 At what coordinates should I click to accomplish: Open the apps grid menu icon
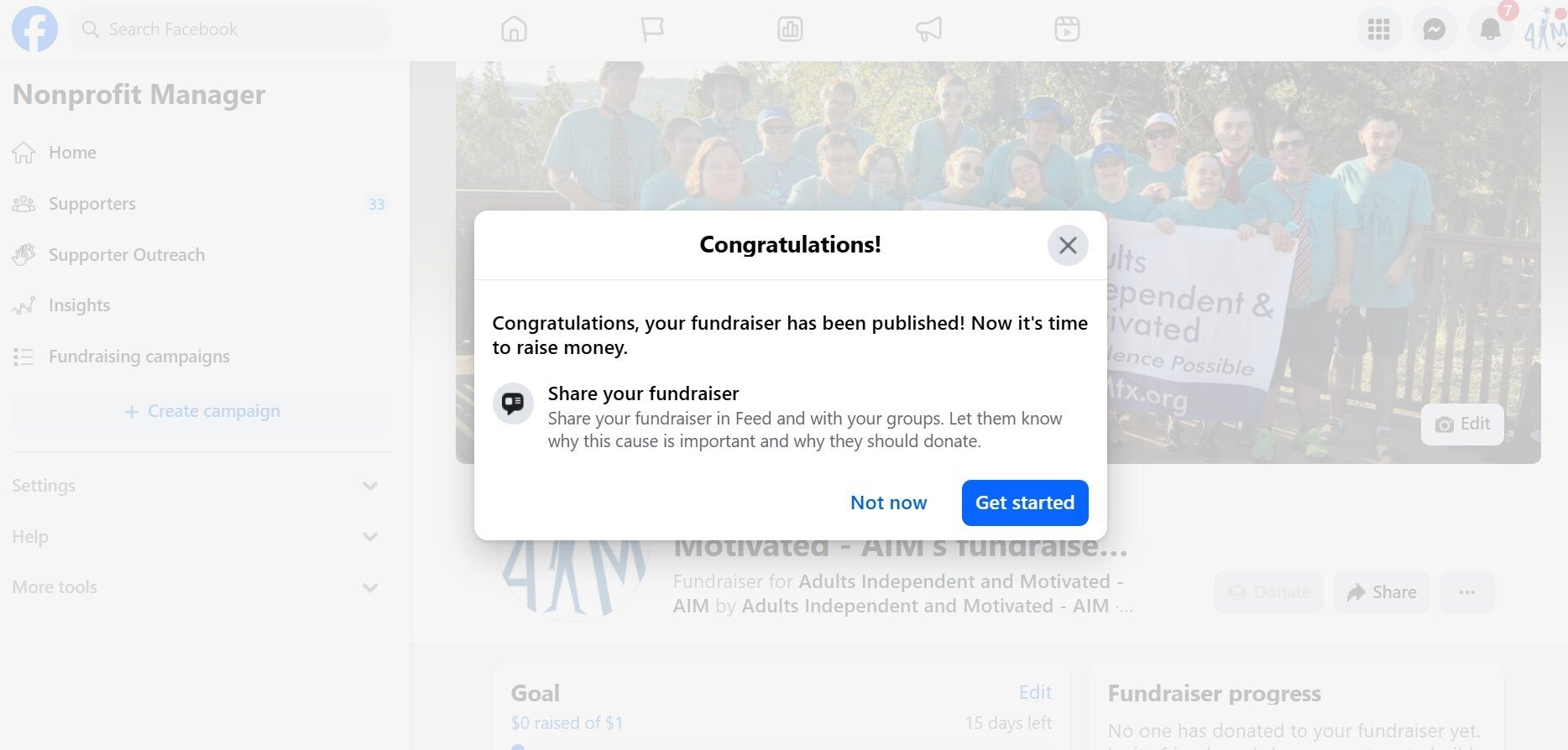1379,30
